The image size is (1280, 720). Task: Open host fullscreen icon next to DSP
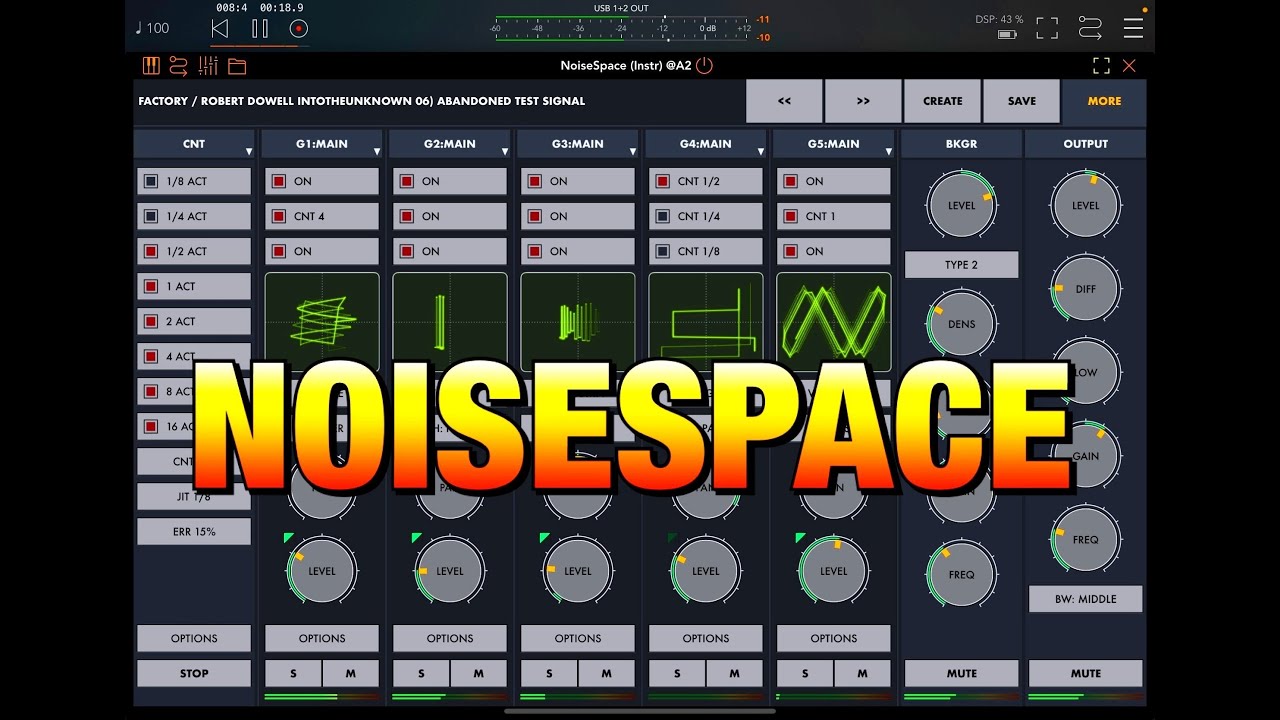(1046, 28)
